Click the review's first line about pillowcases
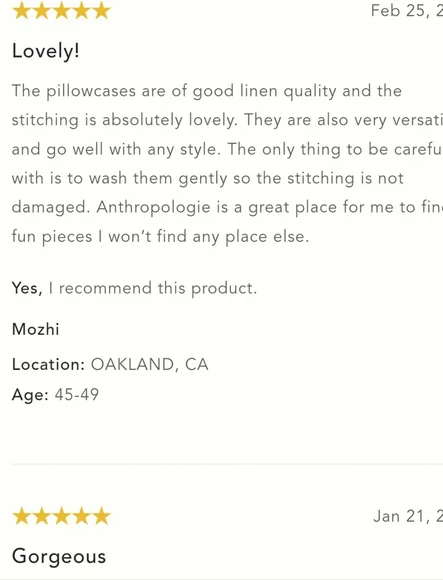This screenshot has width=443, height=580. tap(207, 91)
